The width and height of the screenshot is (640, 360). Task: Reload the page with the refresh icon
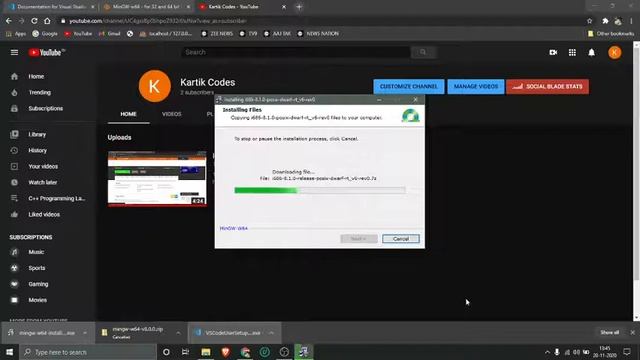[34, 21]
